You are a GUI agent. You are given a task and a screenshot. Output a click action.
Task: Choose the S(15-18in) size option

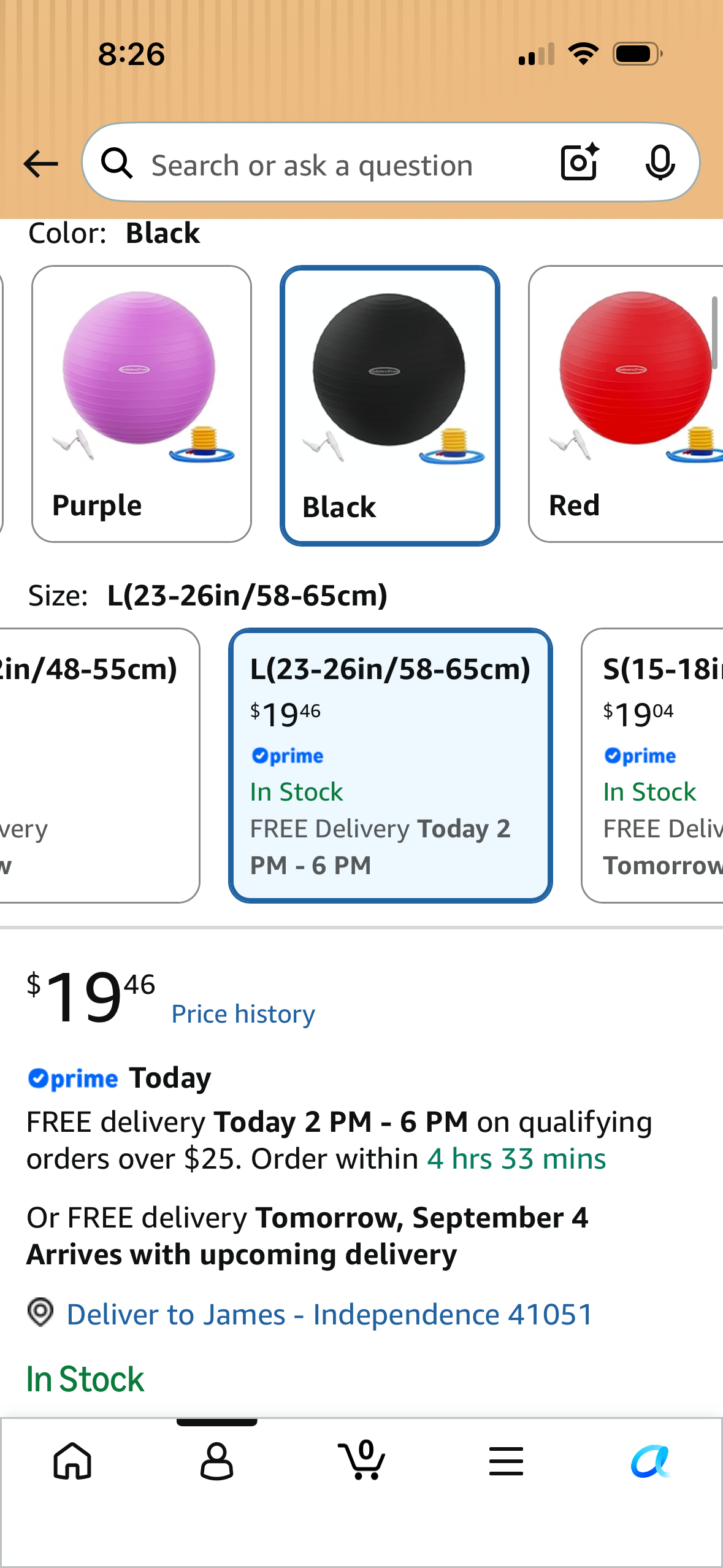tap(652, 765)
